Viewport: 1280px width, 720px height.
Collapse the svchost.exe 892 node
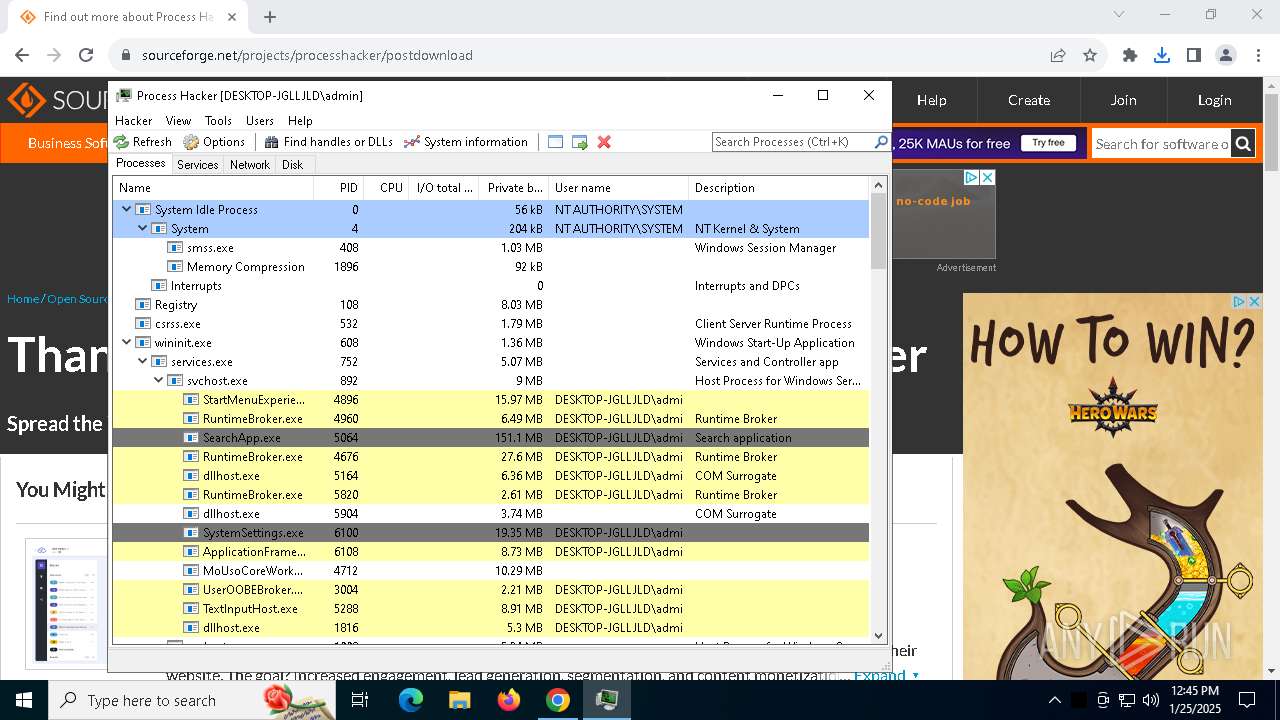159,381
